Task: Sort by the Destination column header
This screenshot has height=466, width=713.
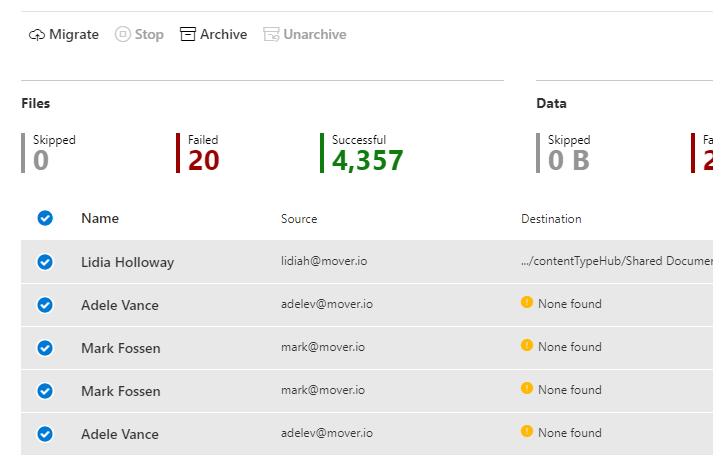Action: [x=551, y=219]
